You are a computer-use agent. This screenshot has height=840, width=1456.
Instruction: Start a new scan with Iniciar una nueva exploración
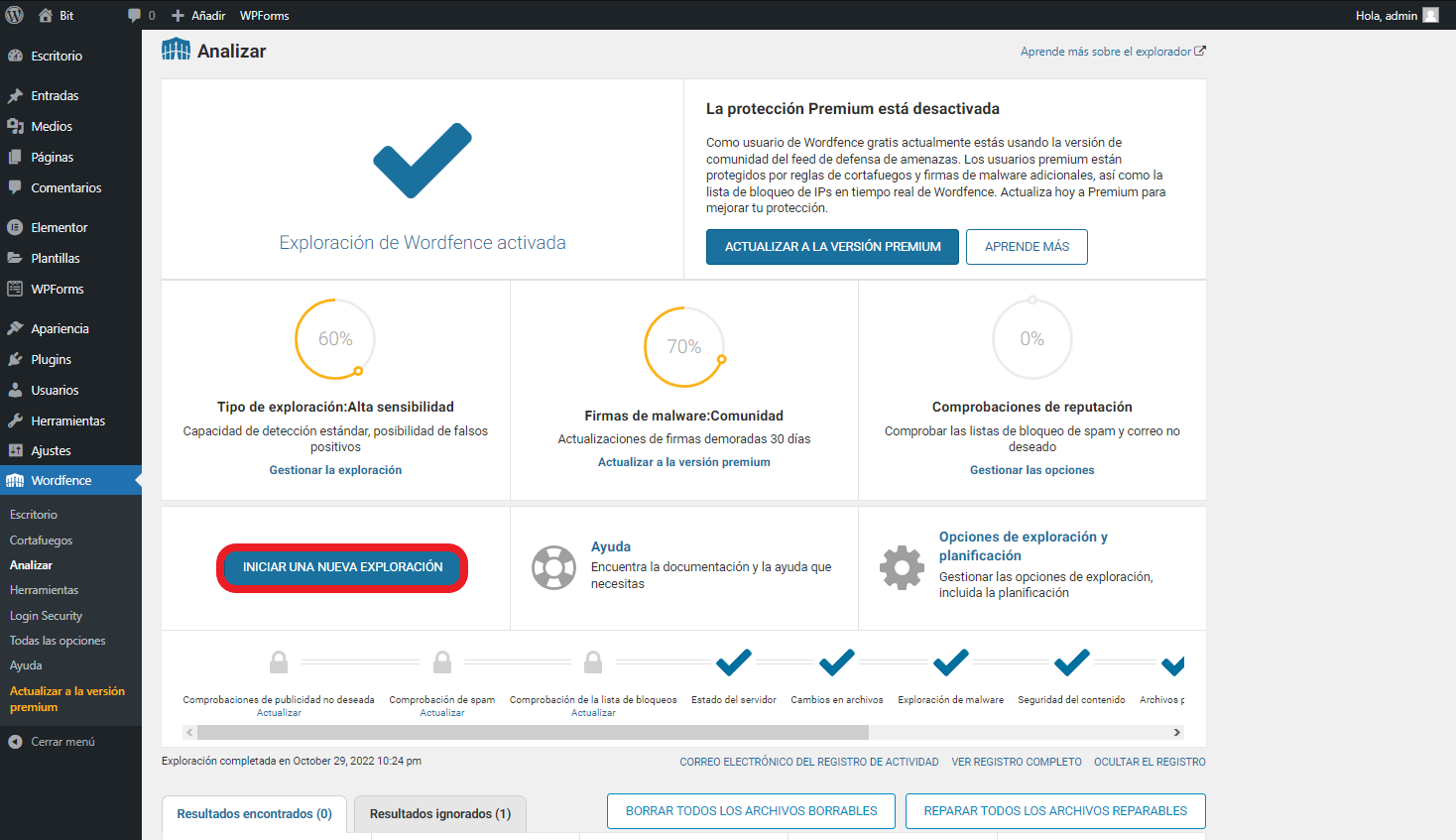[343, 567]
